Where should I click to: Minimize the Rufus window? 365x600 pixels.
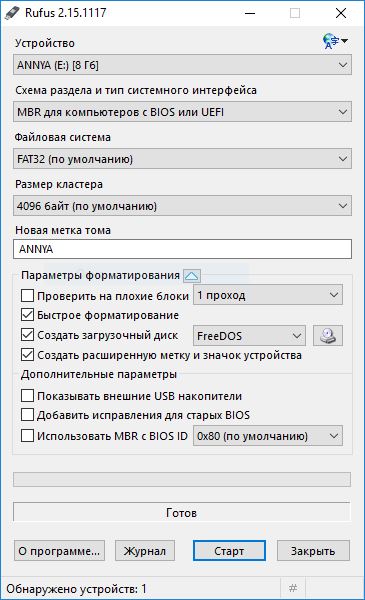250,13
